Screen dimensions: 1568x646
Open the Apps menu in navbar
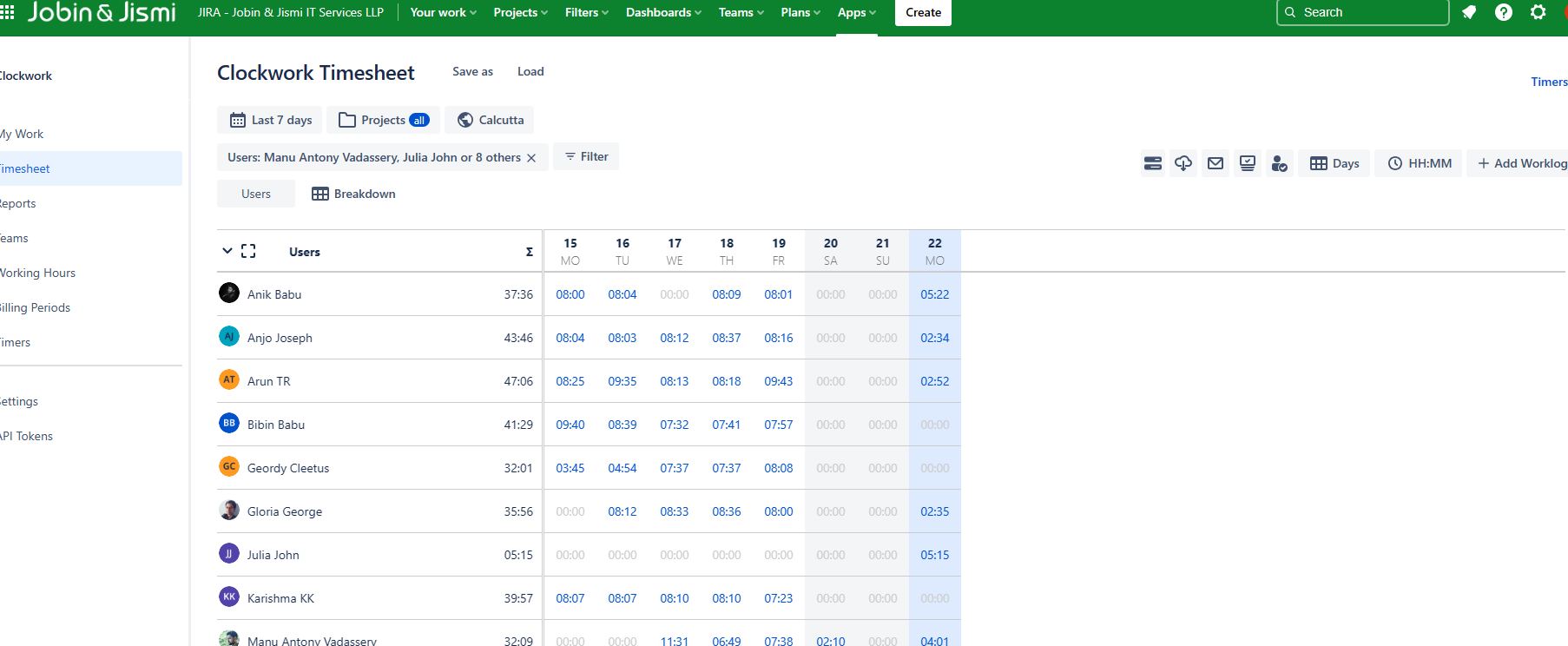(x=856, y=12)
